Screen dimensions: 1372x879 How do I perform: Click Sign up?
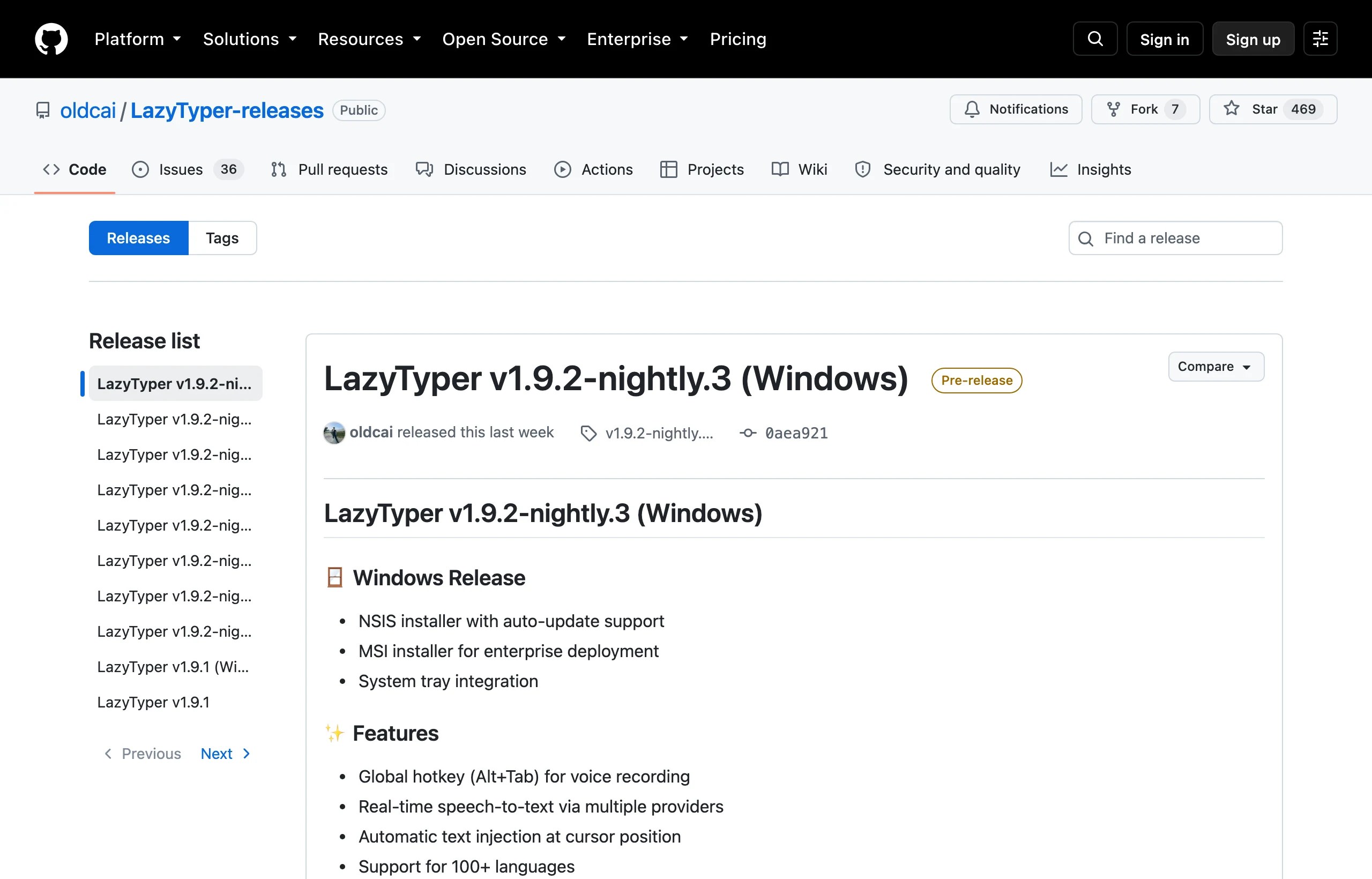[1252, 39]
